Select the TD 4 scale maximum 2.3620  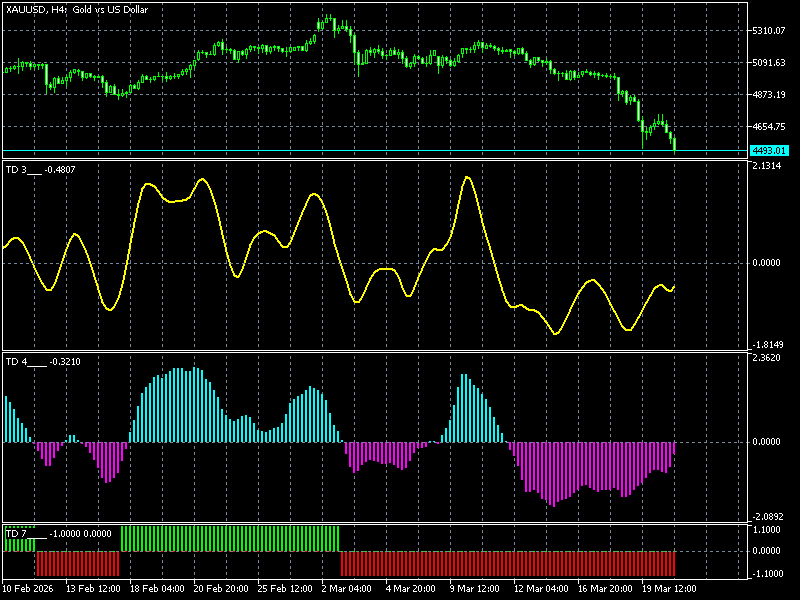pos(766,358)
